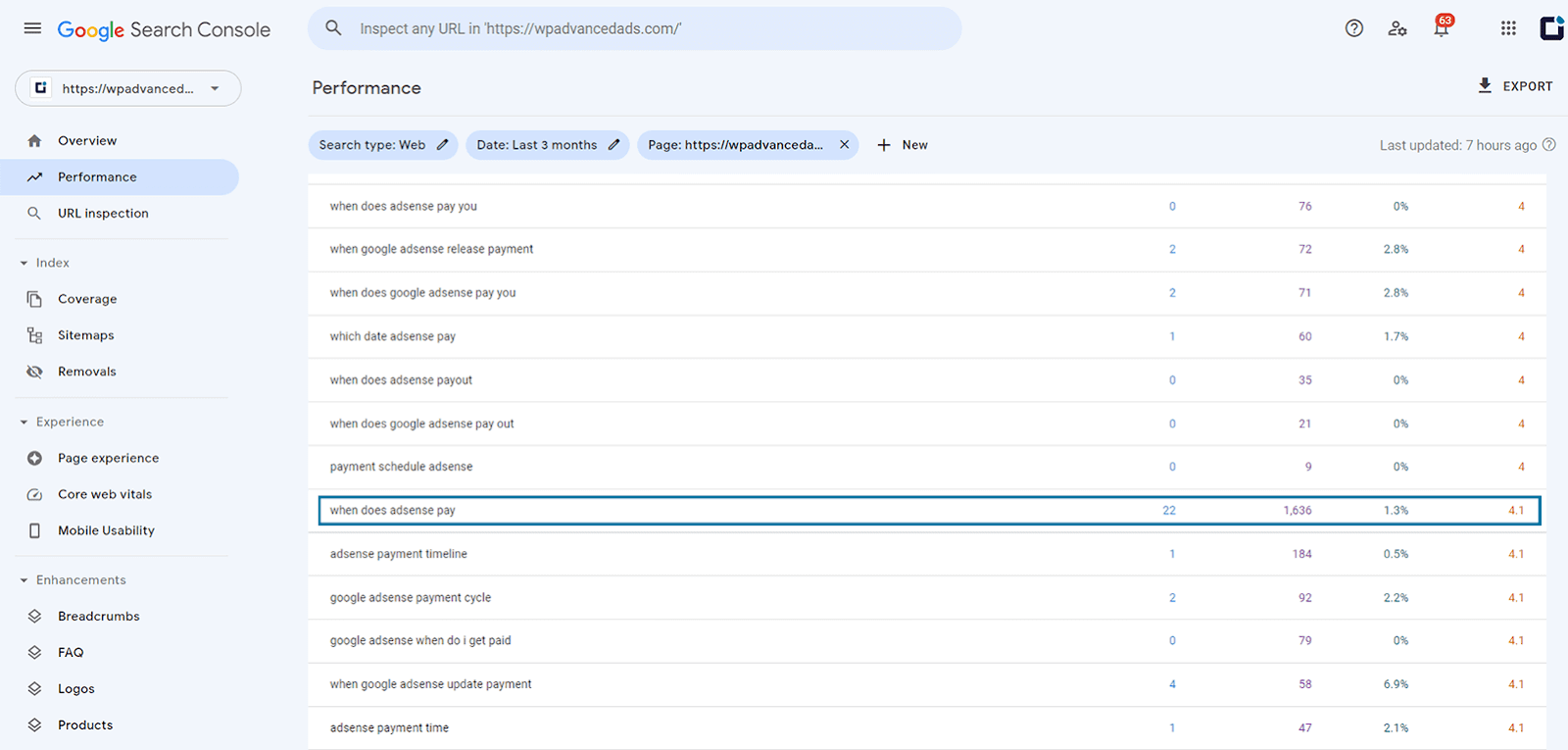Click the Last updated info icon
Viewport: 1568px width, 750px height.
point(1549,145)
